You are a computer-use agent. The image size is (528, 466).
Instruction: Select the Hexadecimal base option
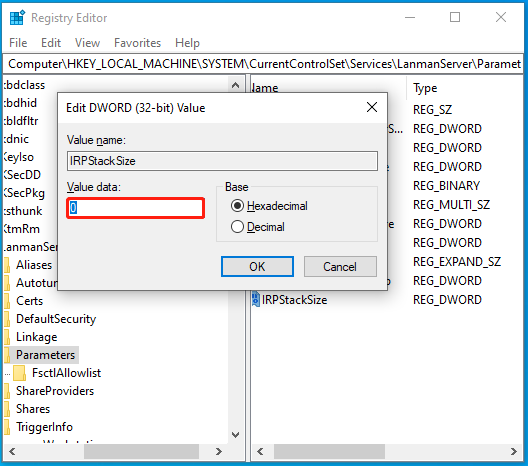click(x=237, y=205)
